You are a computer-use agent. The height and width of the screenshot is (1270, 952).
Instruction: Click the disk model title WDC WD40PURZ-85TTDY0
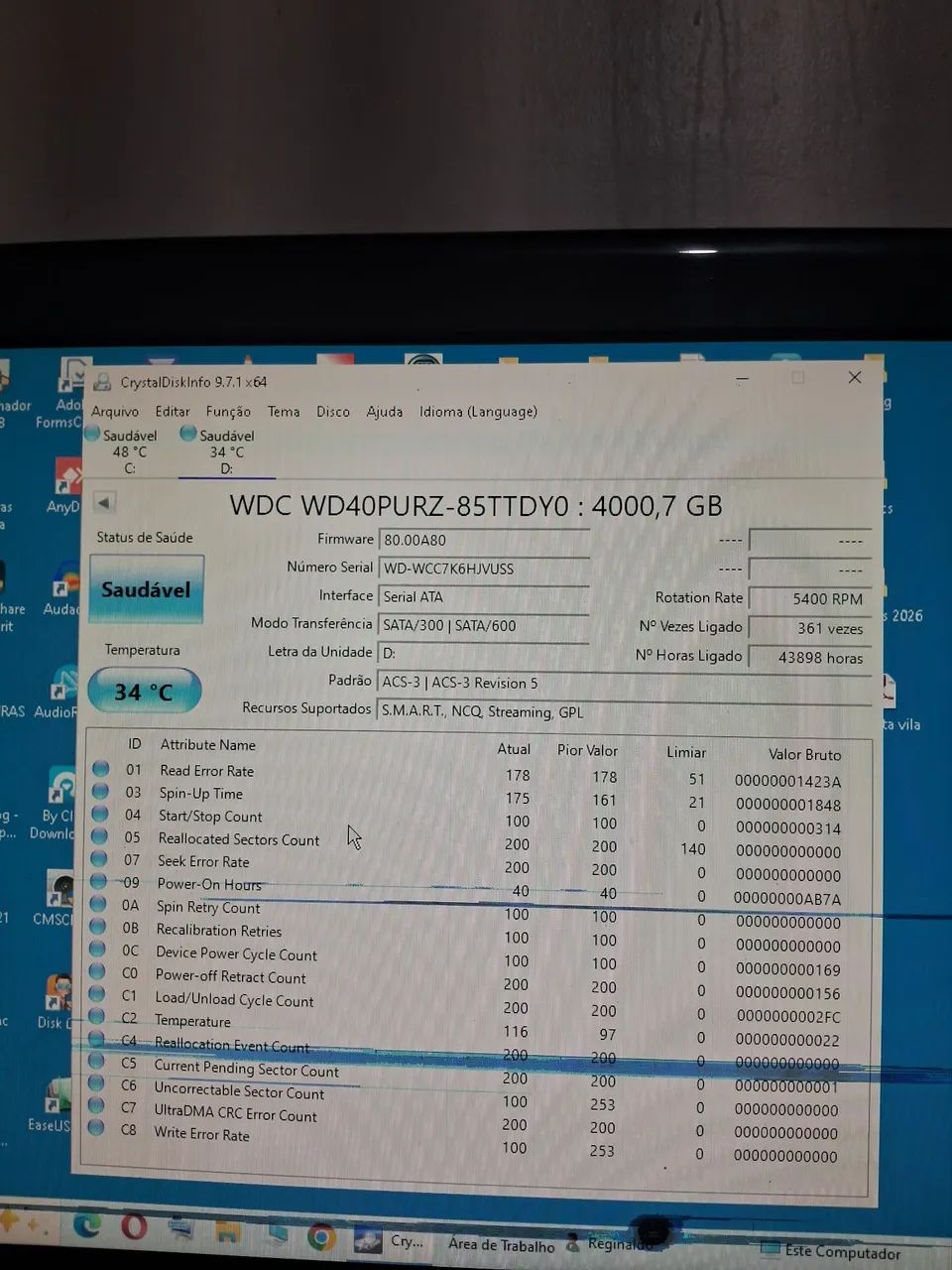click(x=400, y=505)
